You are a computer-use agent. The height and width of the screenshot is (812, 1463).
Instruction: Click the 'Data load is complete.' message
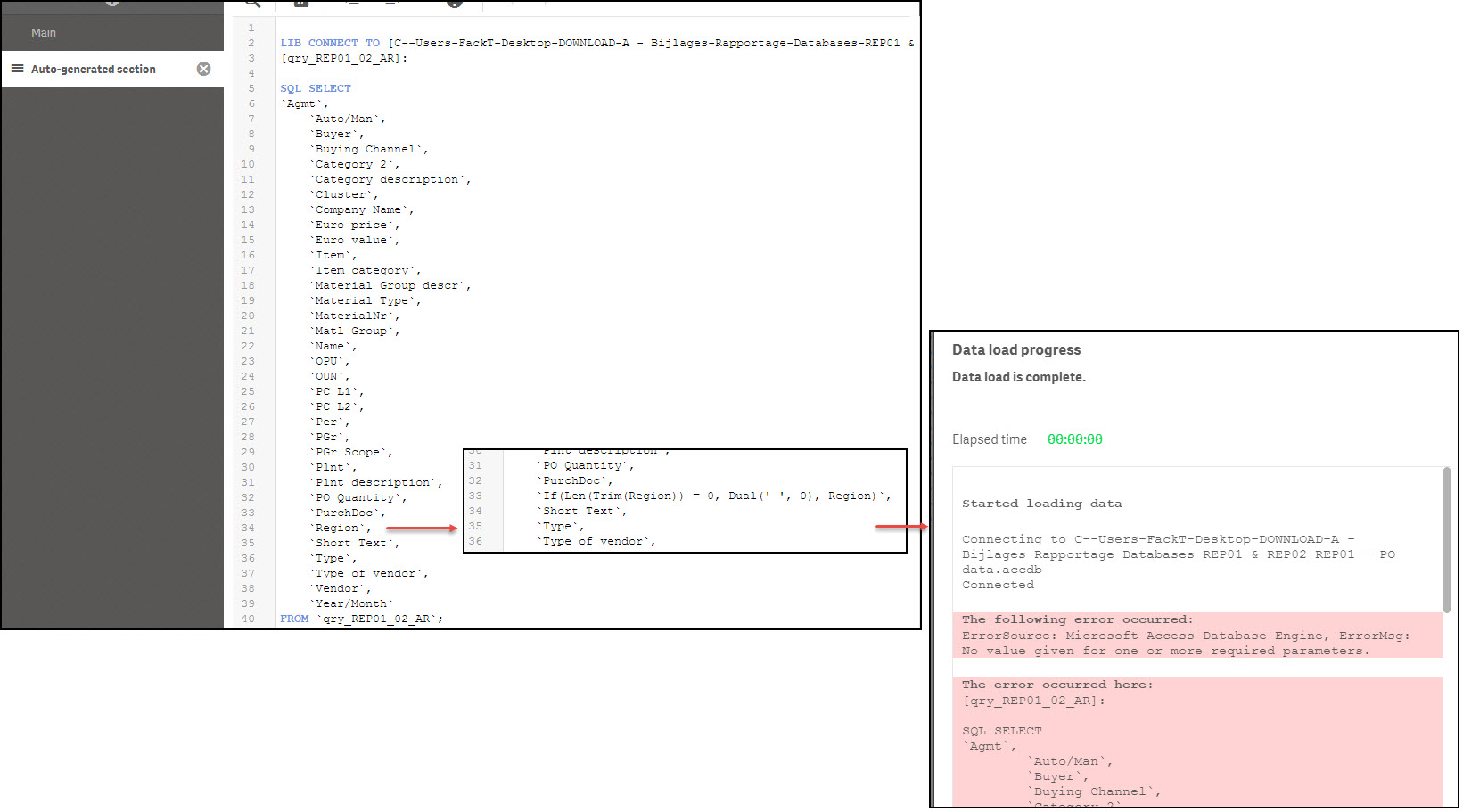(1019, 377)
